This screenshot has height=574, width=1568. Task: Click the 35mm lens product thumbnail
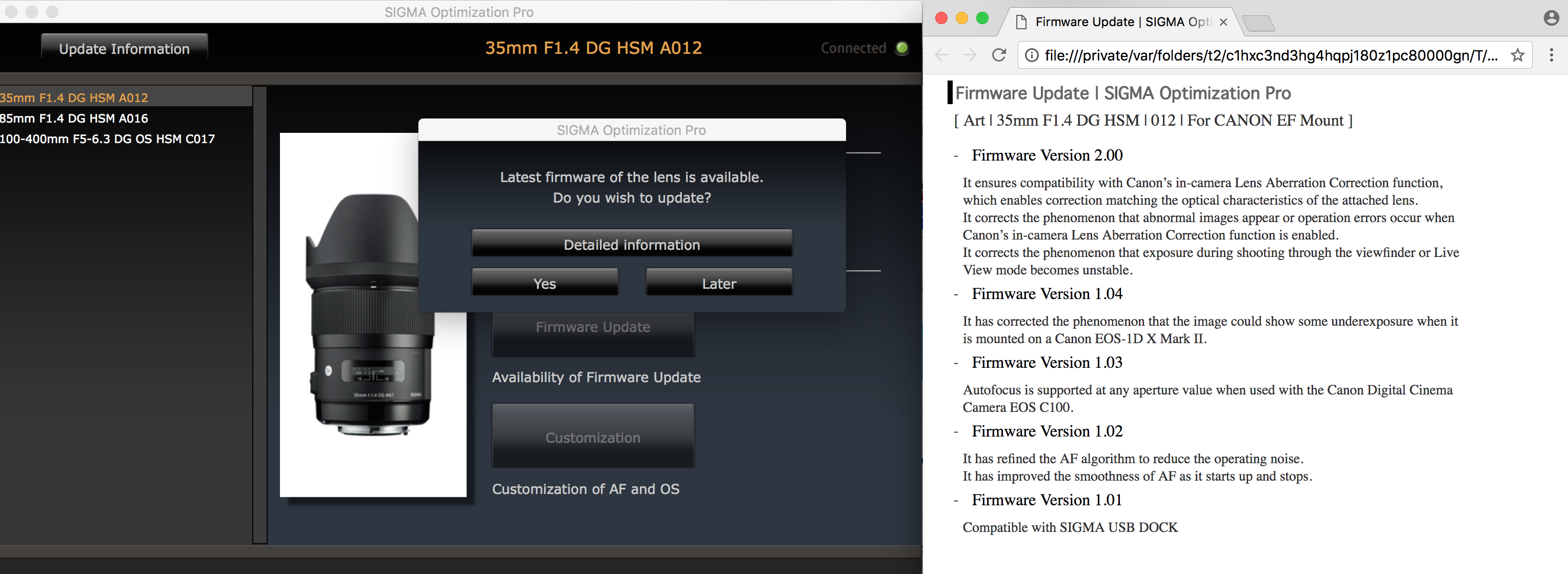pyautogui.click(x=373, y=314)
